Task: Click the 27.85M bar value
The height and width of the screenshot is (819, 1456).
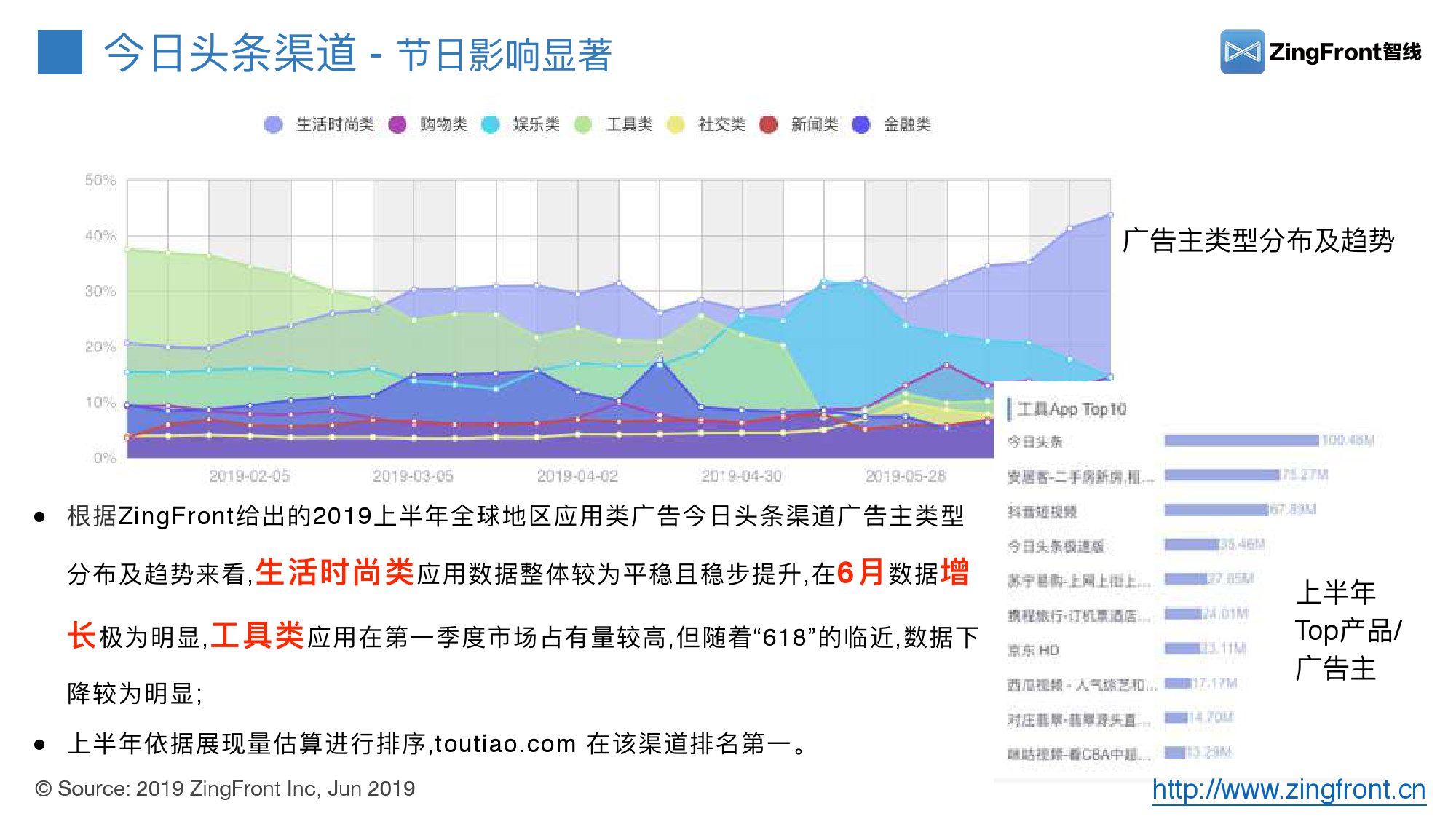Action: tap(1230, 578)
